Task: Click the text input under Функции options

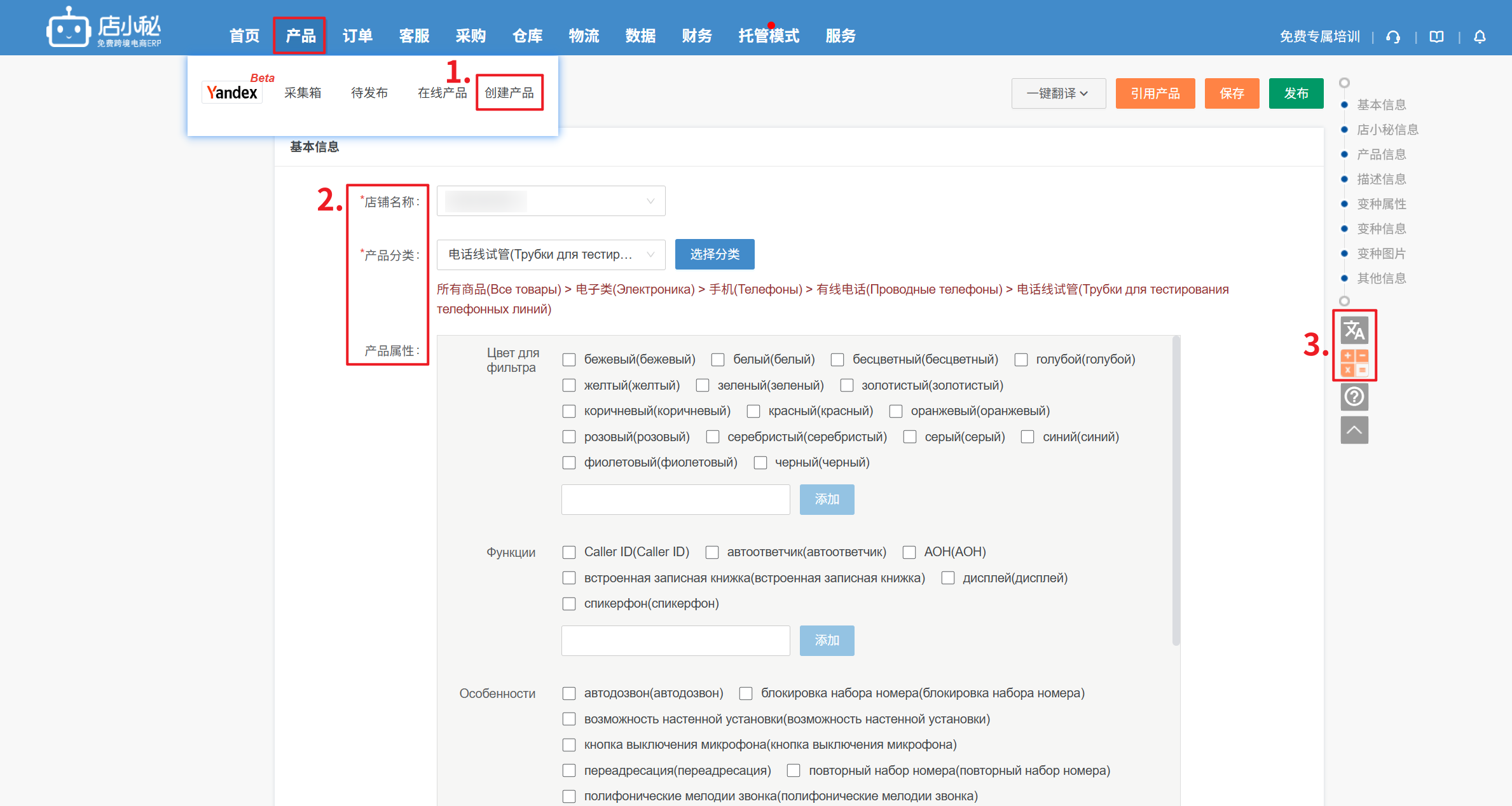Action: click(675, 641)
